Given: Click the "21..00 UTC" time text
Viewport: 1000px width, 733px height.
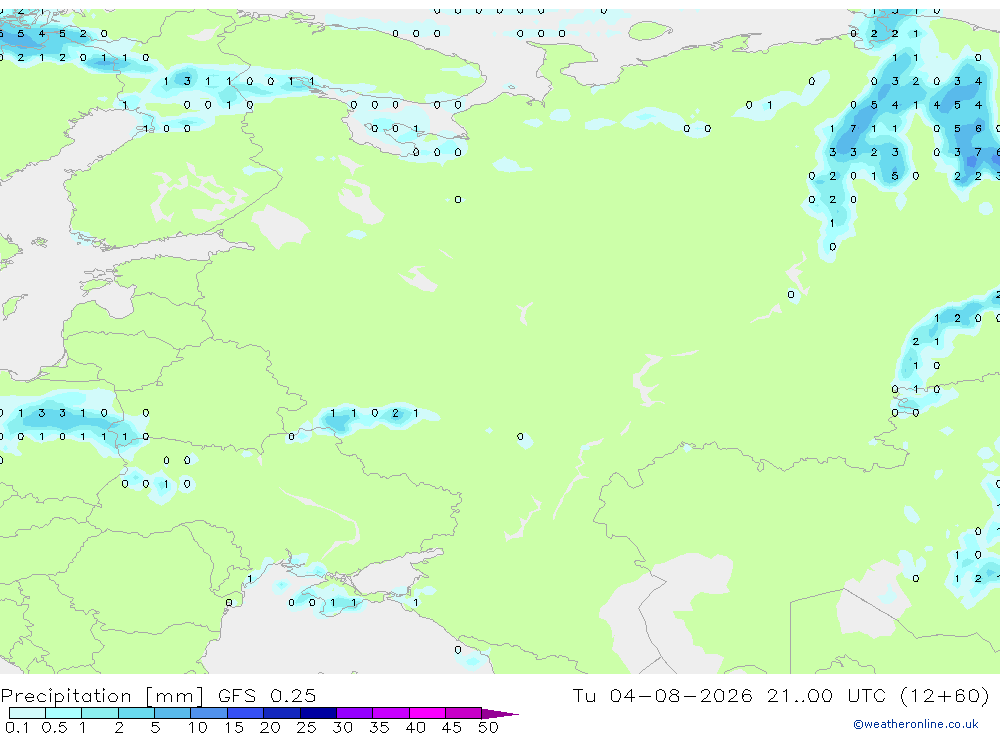Looking at the screenshot, I should point(827,695).
